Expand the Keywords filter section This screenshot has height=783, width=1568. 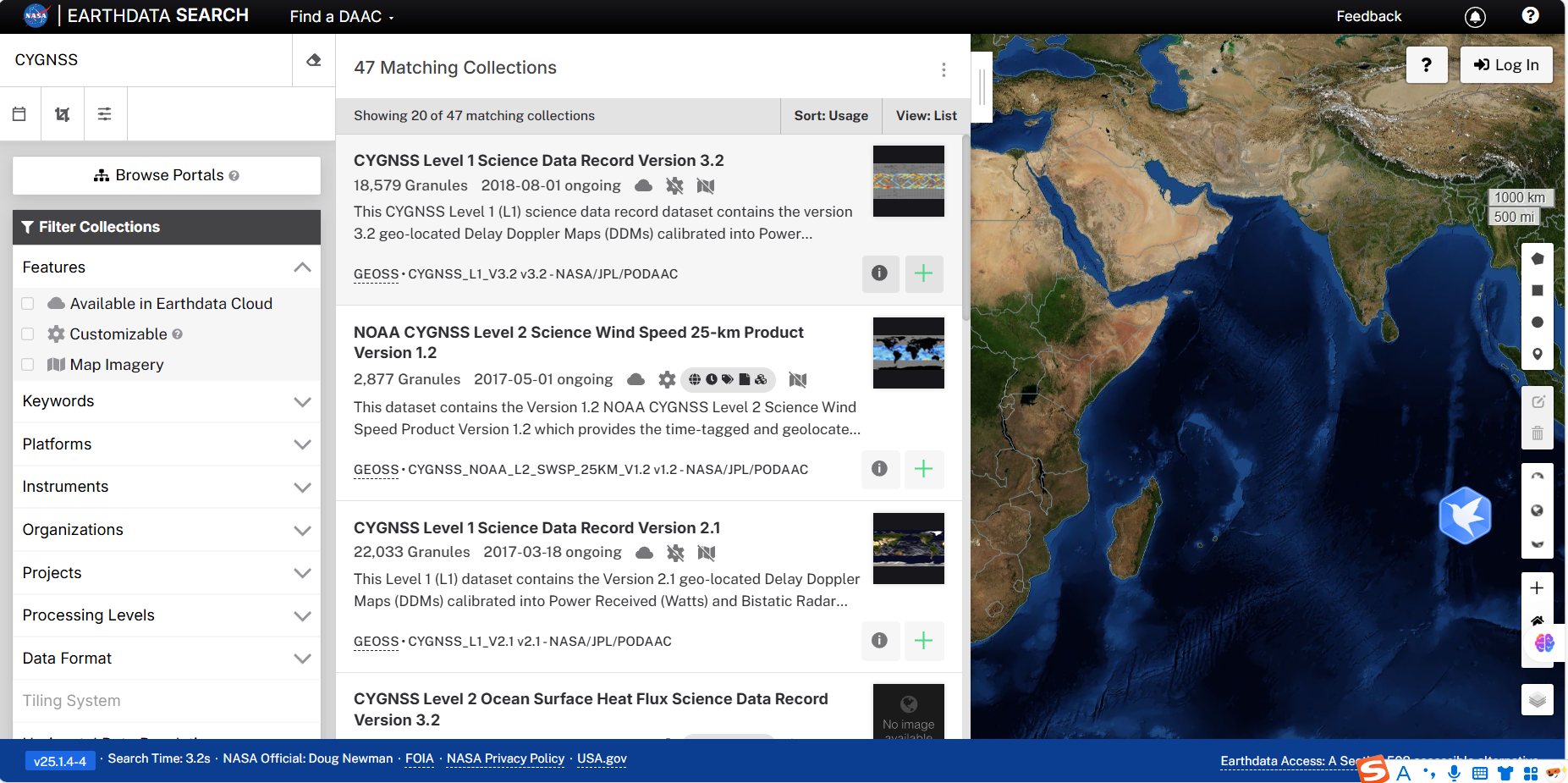coord(167,401)
